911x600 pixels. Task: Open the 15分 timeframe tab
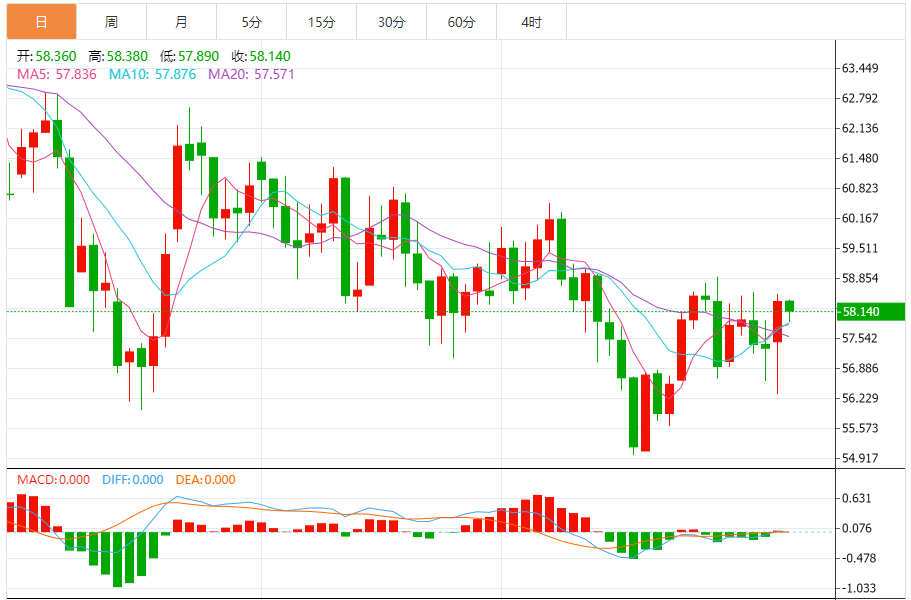click(321, 22)
